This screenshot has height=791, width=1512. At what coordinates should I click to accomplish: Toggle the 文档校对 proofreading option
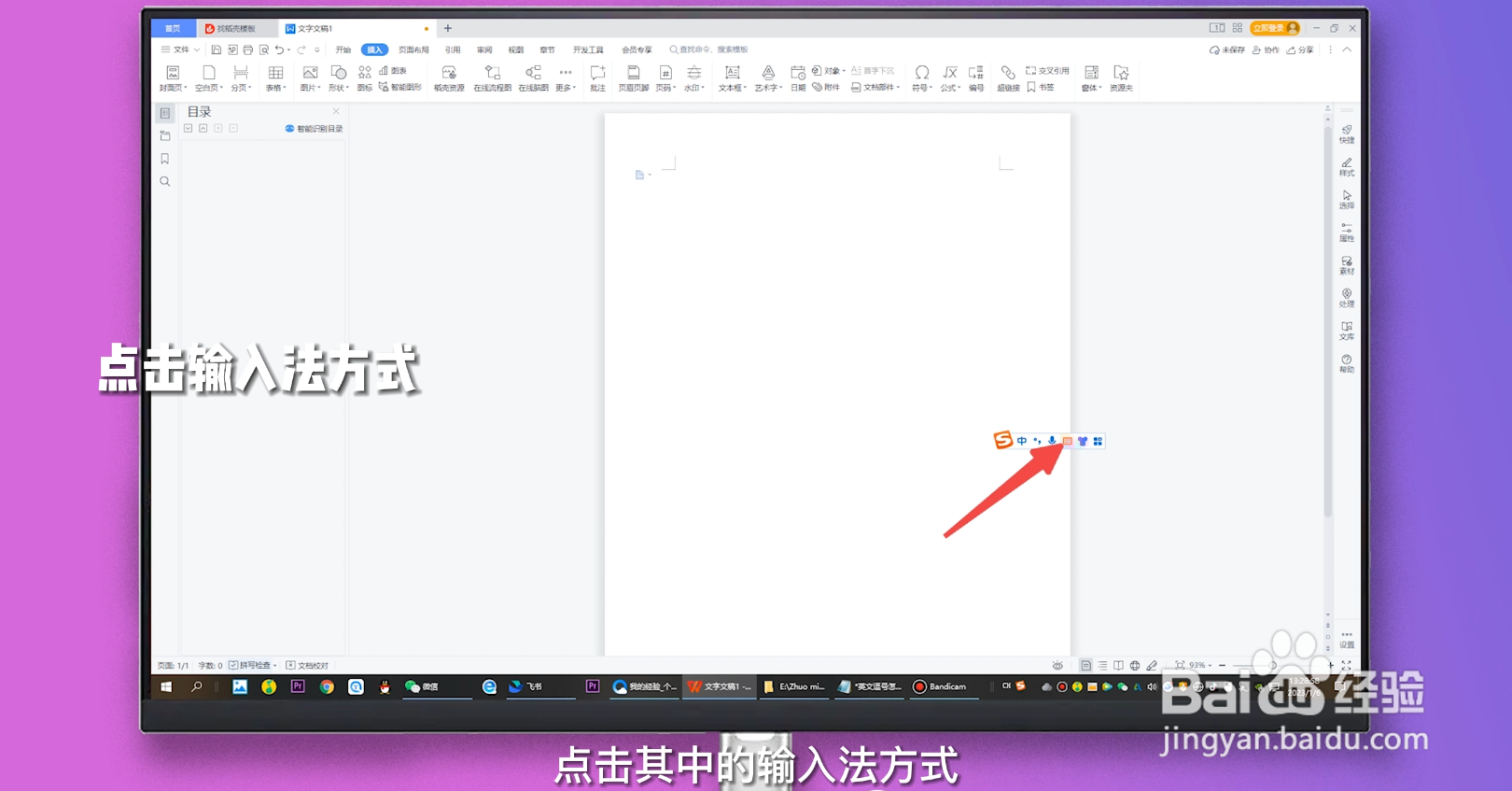pyautogui.click(x=307, y=666)
